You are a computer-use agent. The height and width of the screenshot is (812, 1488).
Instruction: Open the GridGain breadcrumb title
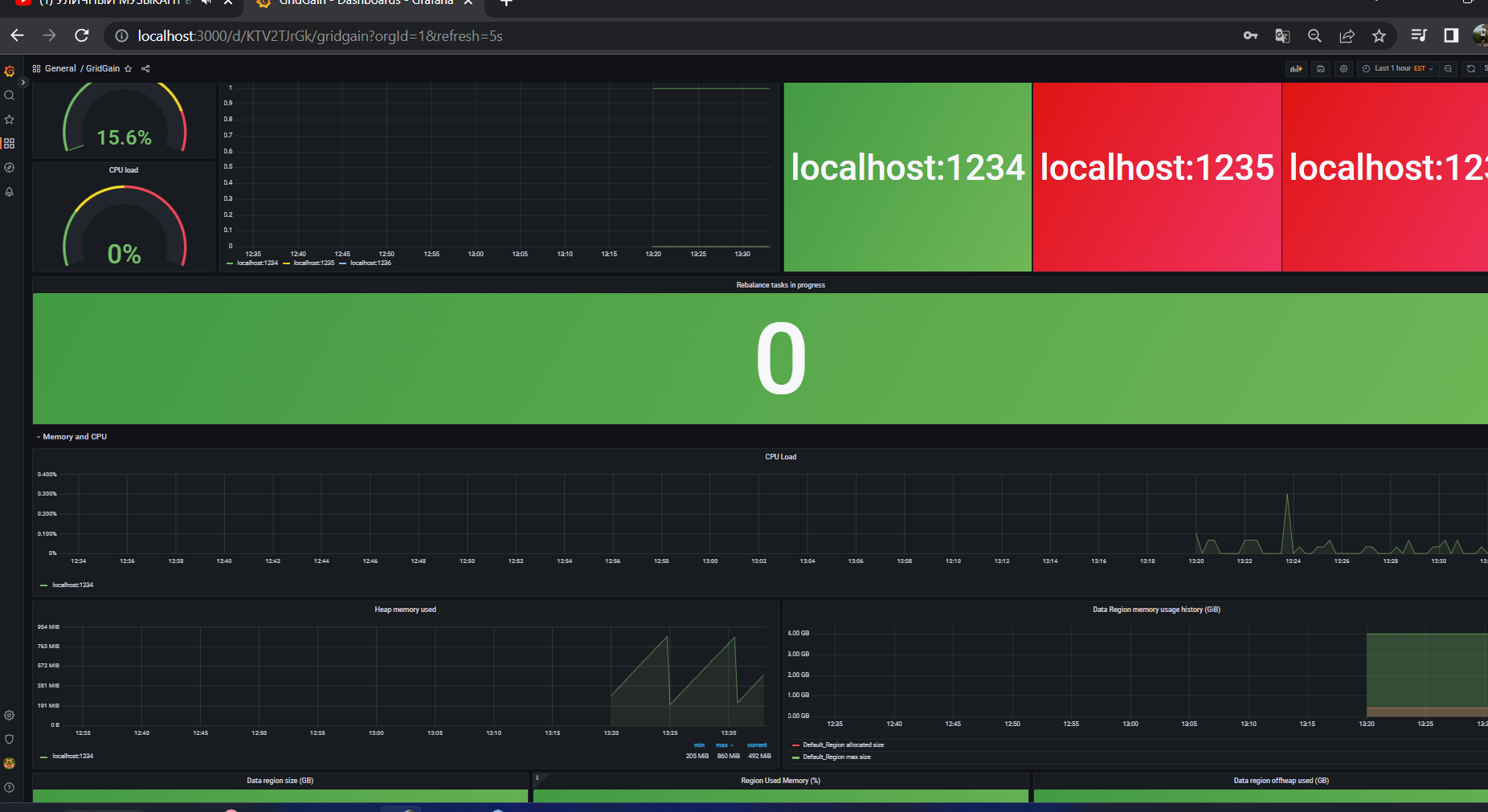coord(103,69)
